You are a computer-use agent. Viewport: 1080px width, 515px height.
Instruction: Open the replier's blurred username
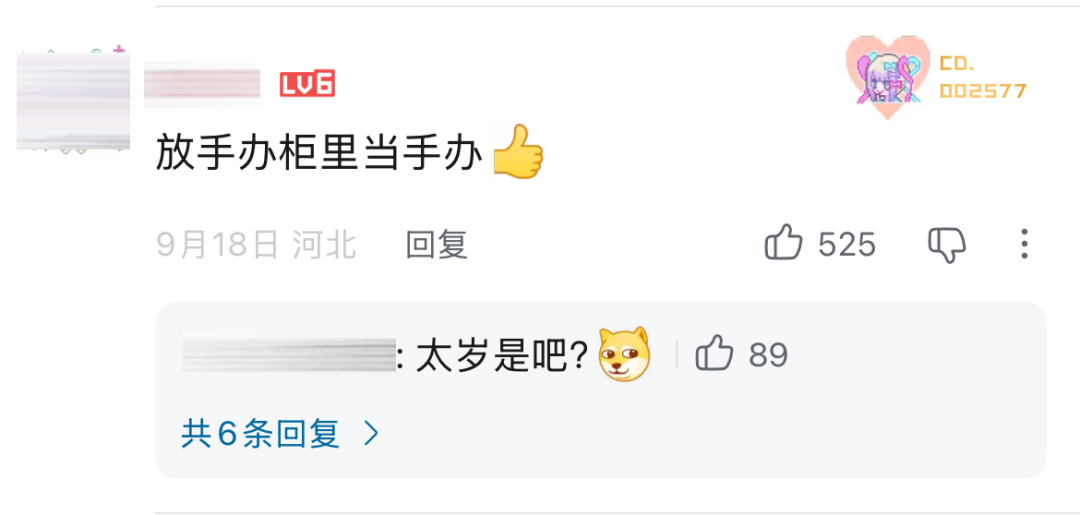[289, 355]
